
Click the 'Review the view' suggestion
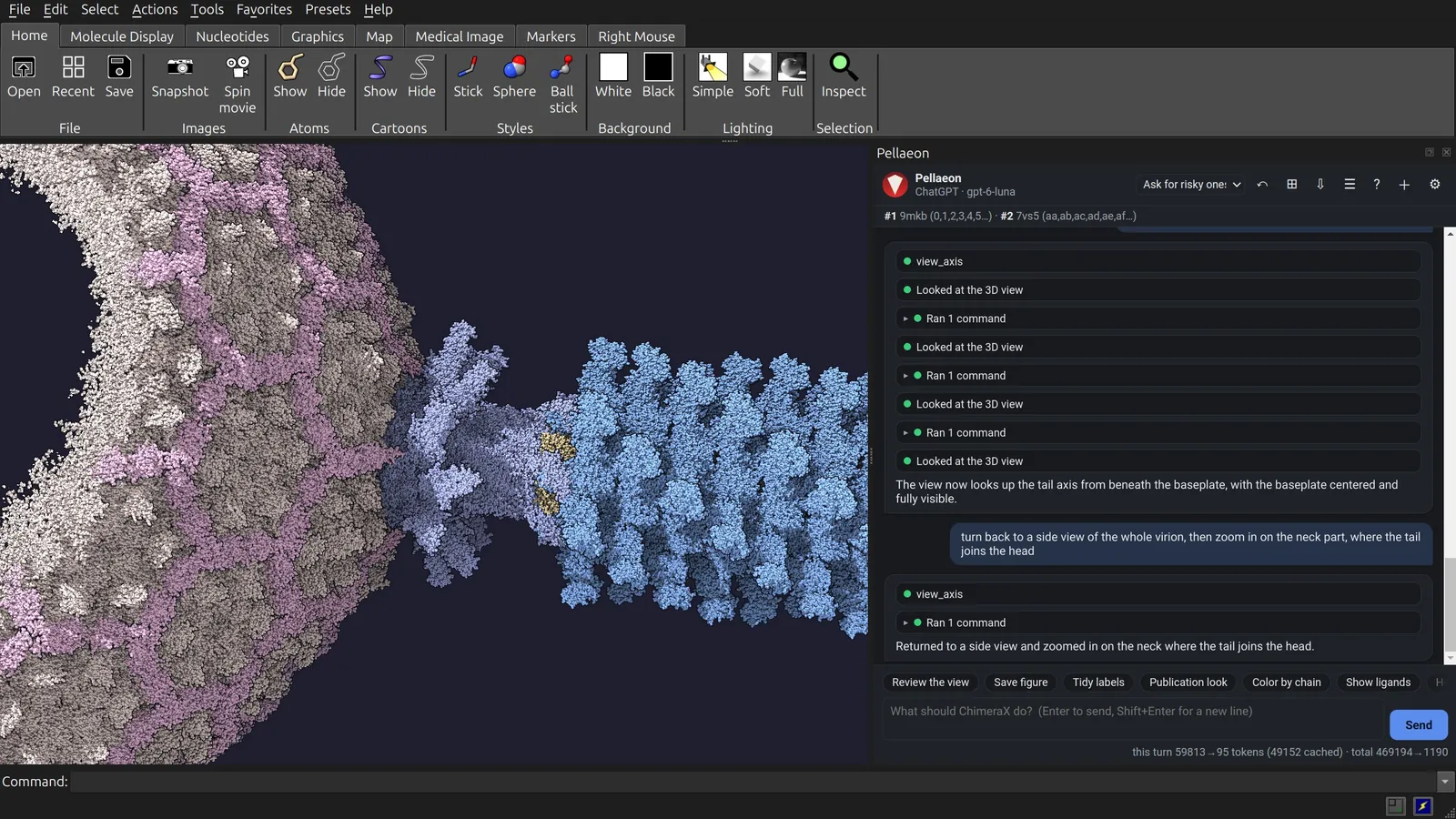[930, 682]
